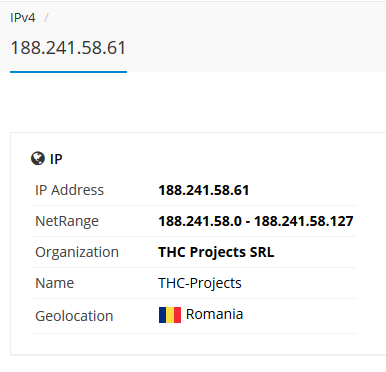The height and width of the screenshot is (372, 386).
Task: Click the IP Address value 188.241.58.61
Action: 204,190
